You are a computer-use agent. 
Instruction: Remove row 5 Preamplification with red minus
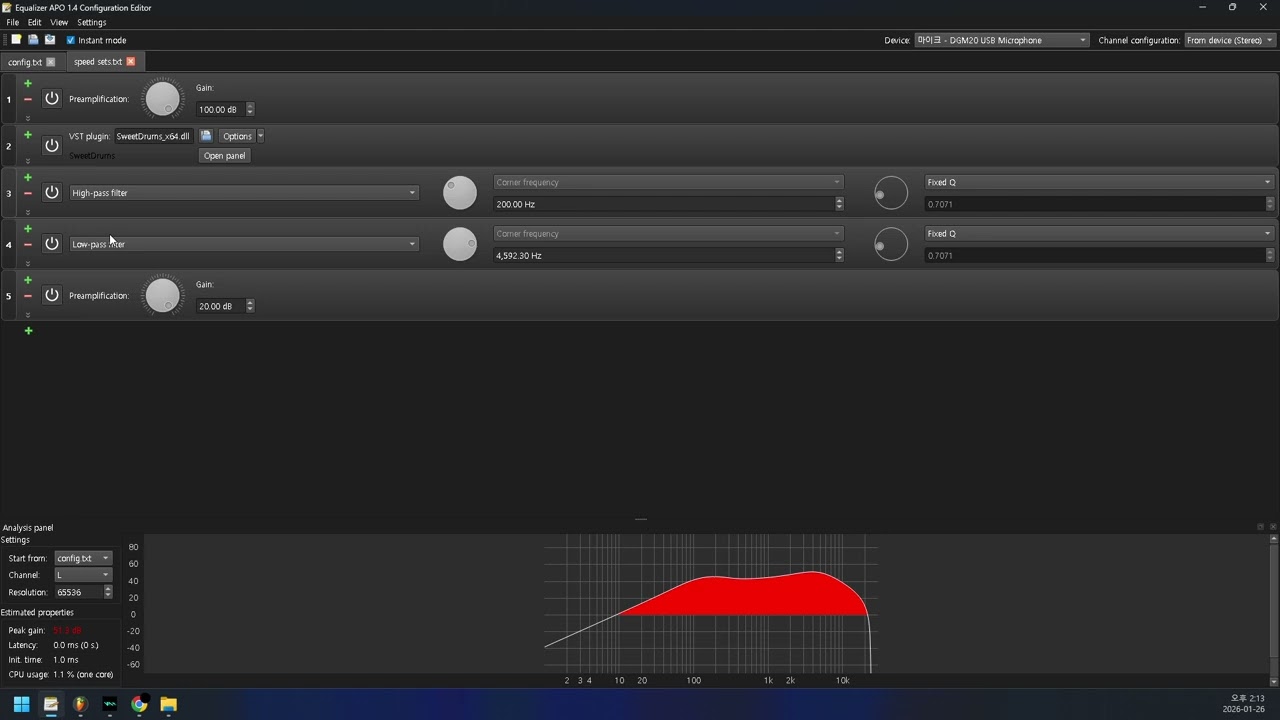coord(28,296)
